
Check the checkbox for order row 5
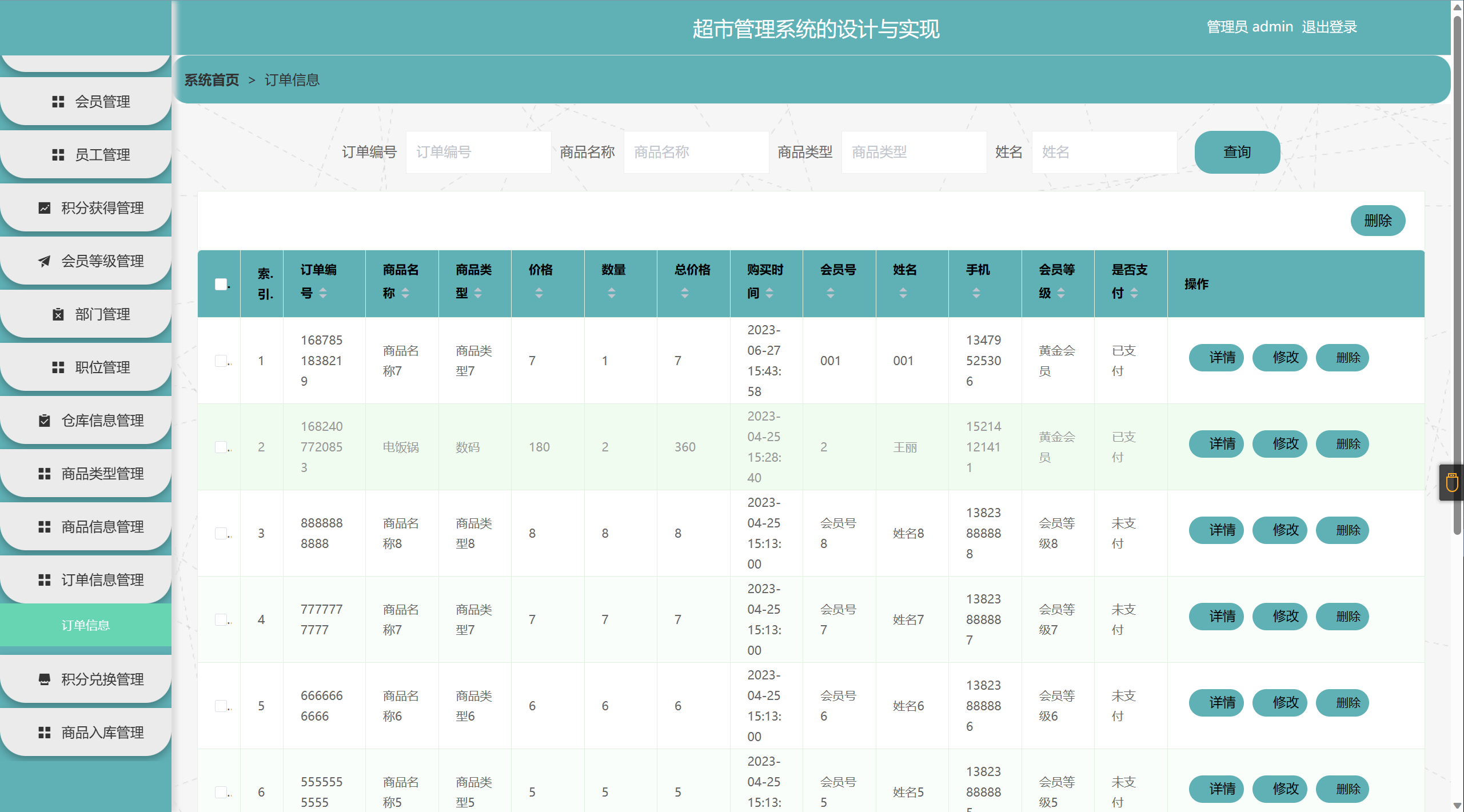(x=221, y=706)
